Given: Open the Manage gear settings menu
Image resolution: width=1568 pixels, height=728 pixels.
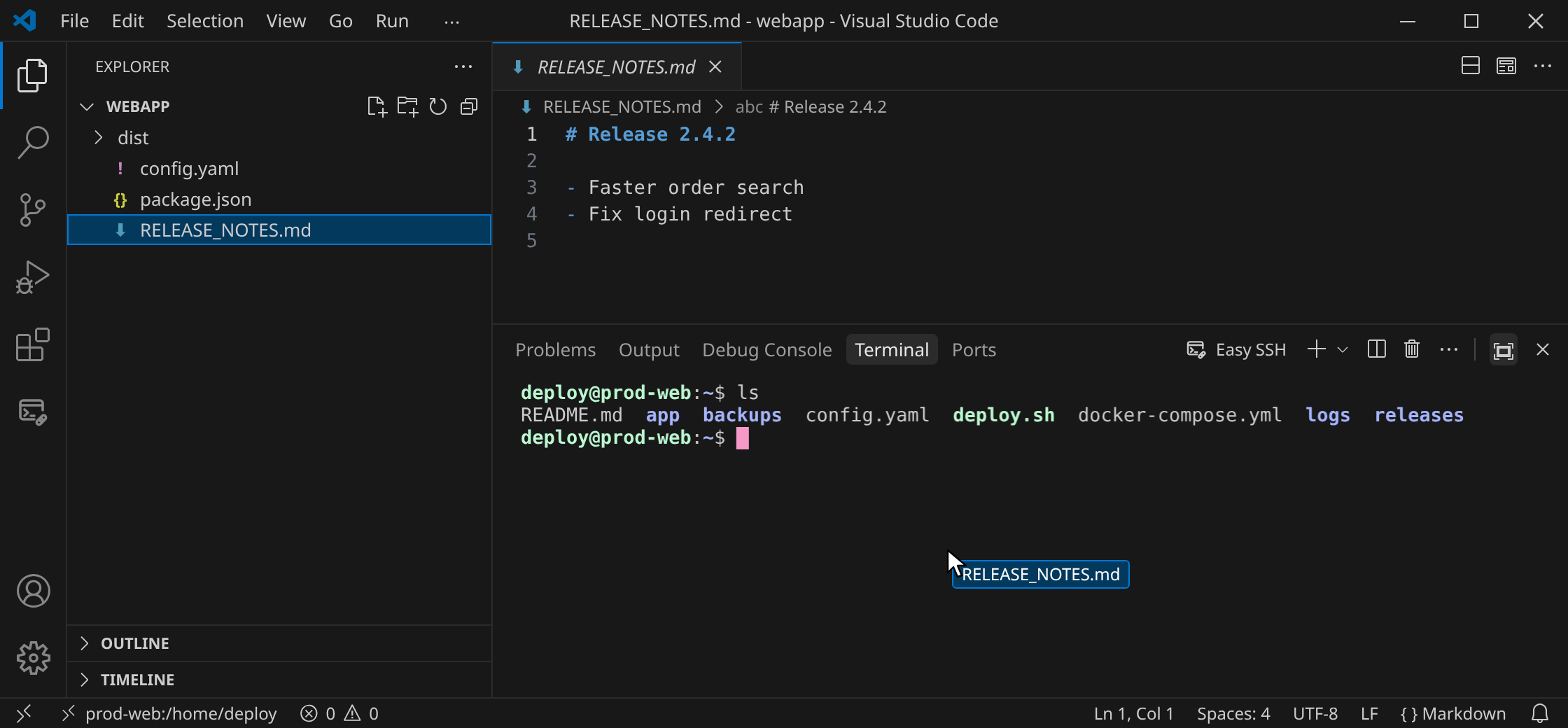Looking at the screenshot, I should 33,658.
